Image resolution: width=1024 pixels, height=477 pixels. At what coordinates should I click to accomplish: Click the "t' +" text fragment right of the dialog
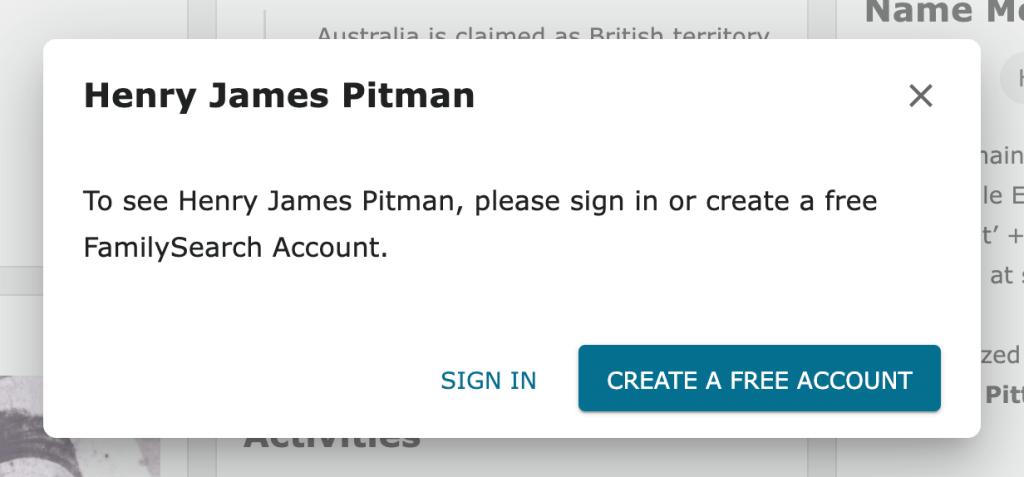[1002, 235]
